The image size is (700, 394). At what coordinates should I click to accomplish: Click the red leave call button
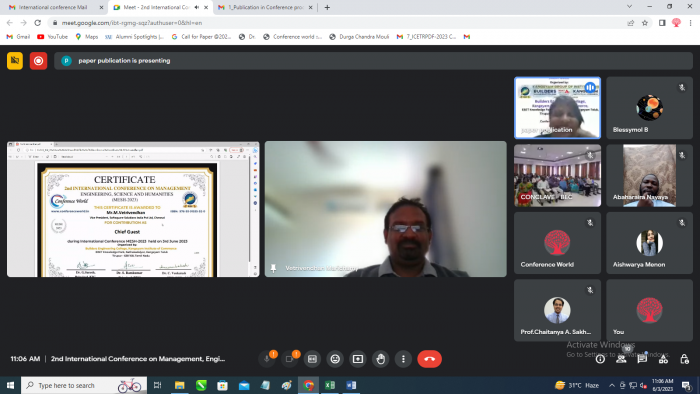coord(429,359)
